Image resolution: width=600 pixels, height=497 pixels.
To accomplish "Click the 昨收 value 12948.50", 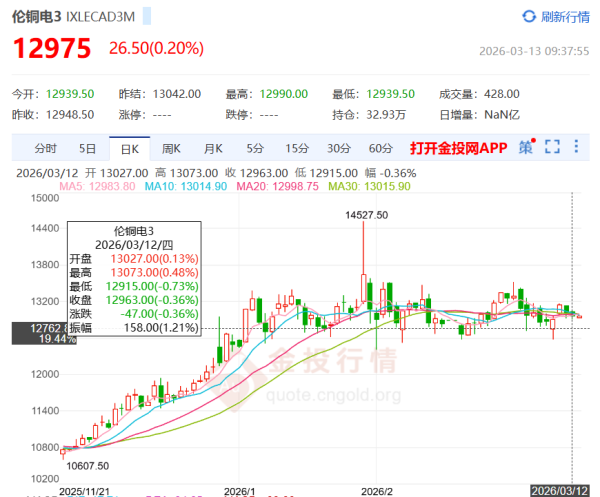I will [x=70, y=114].
